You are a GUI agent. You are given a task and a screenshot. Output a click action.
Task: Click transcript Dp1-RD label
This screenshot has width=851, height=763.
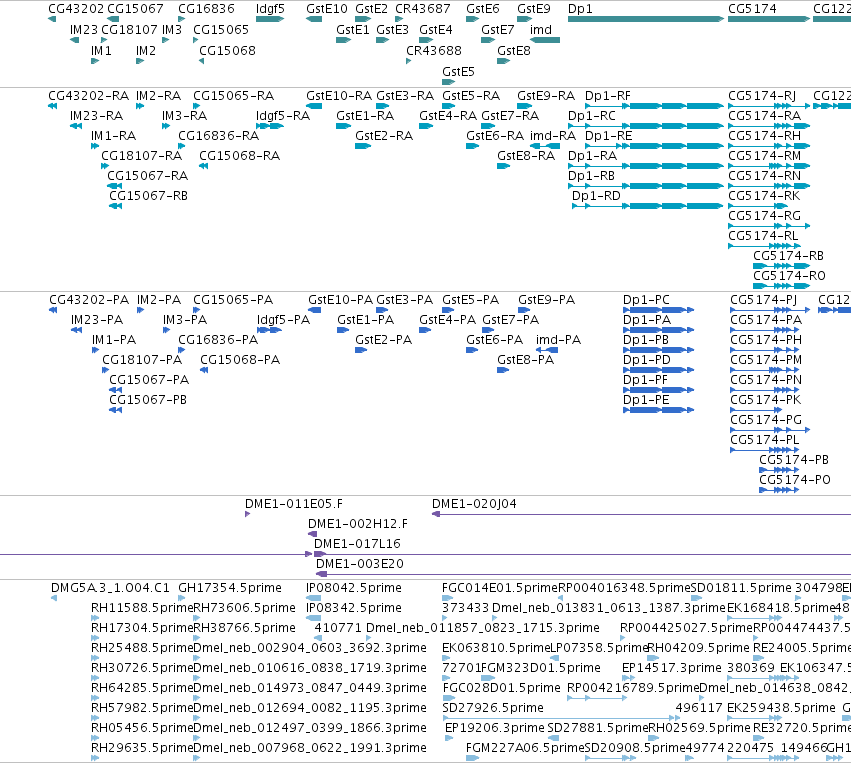(x=596, y=195)
